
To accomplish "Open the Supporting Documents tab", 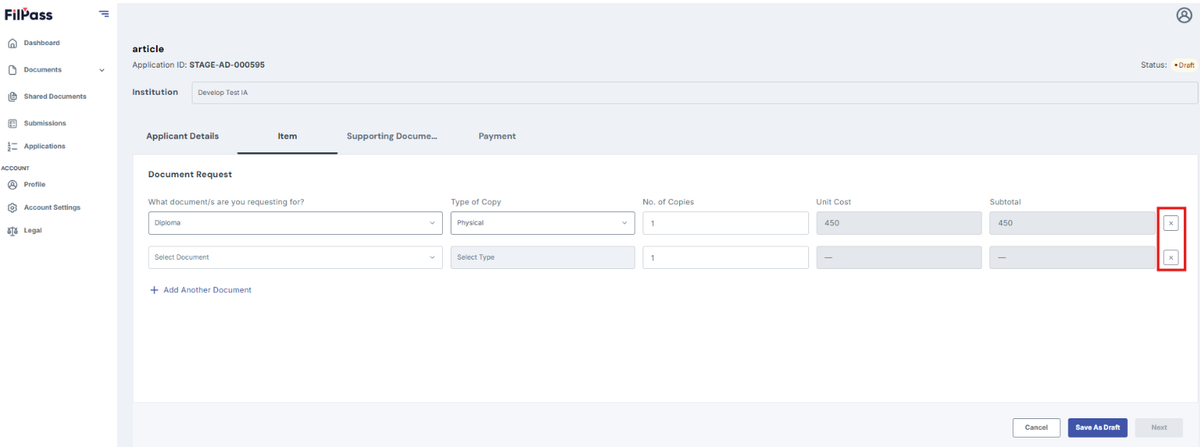I will click(x=392, y=136).
